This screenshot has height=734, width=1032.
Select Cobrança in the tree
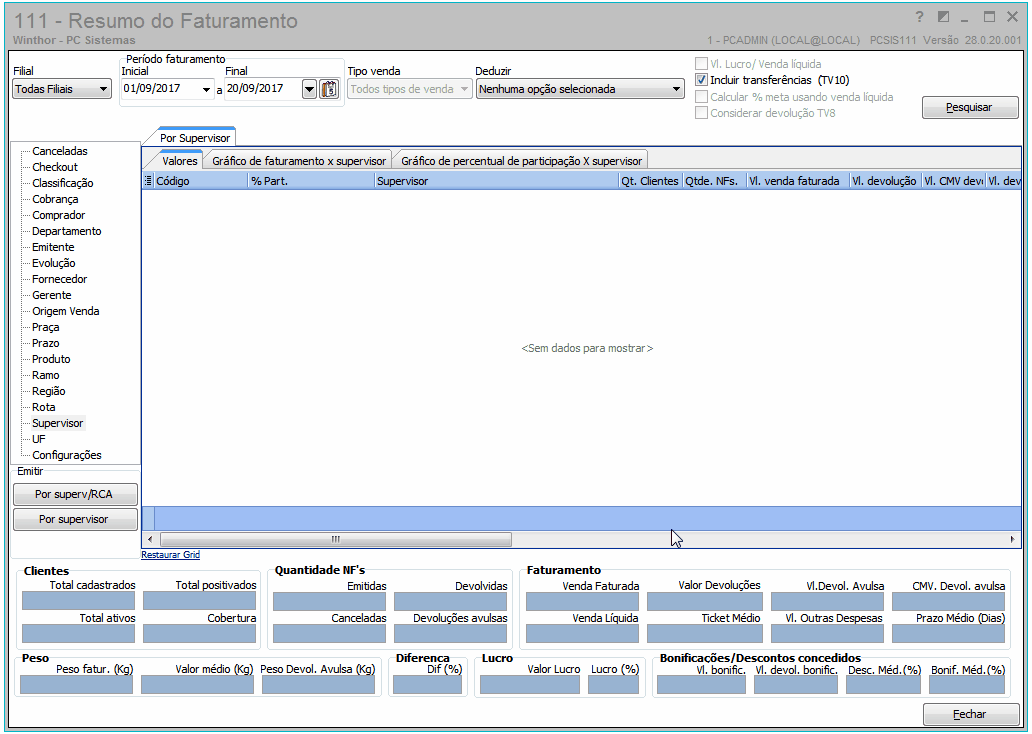55,199
